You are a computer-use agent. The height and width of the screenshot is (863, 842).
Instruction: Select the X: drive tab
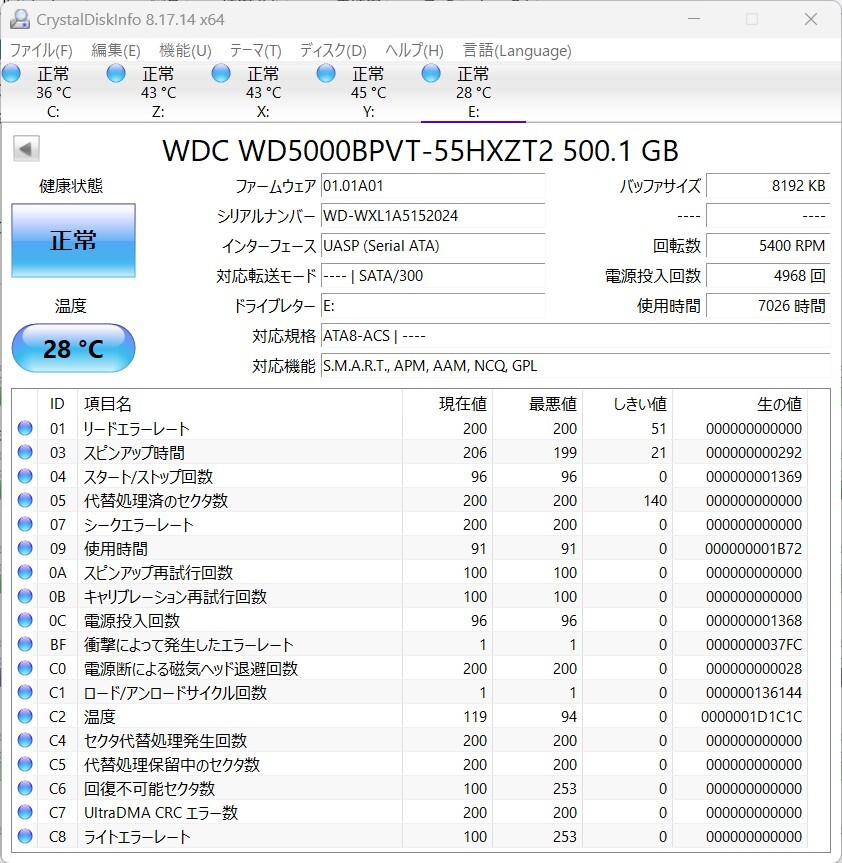[x=263, y=92]
